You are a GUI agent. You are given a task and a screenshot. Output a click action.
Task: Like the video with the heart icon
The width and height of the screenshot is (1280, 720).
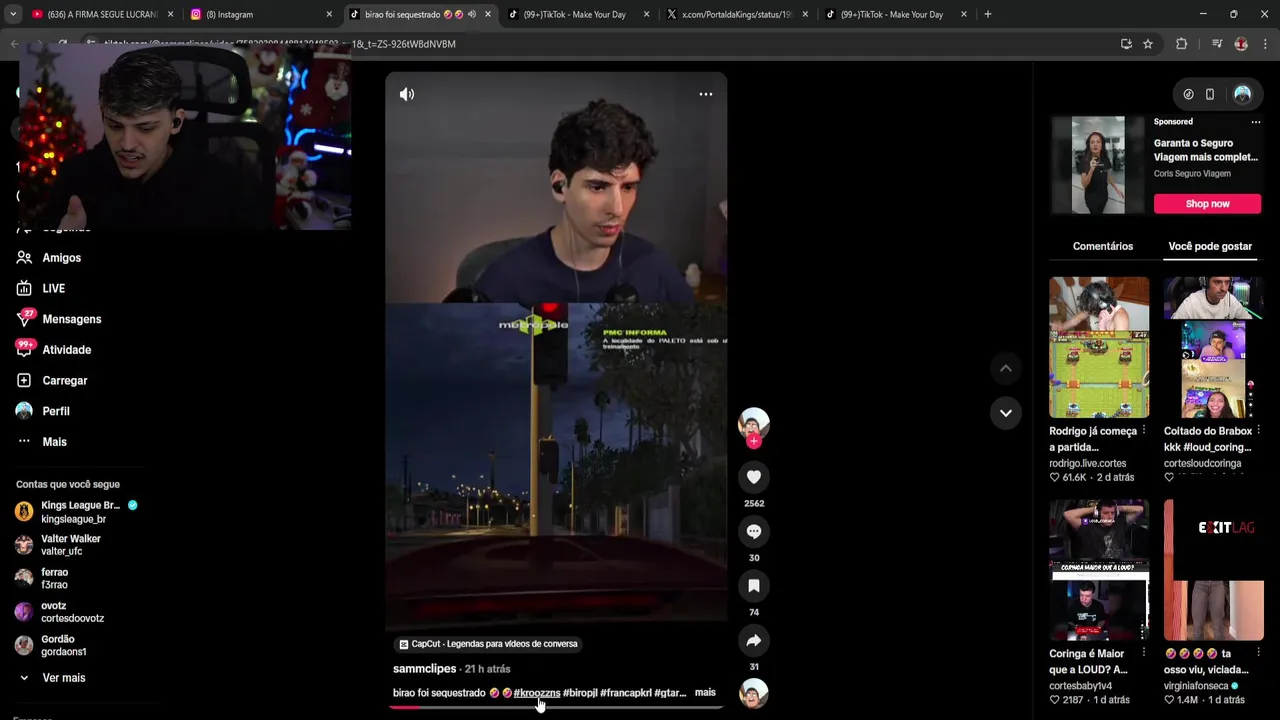(754, 477)
